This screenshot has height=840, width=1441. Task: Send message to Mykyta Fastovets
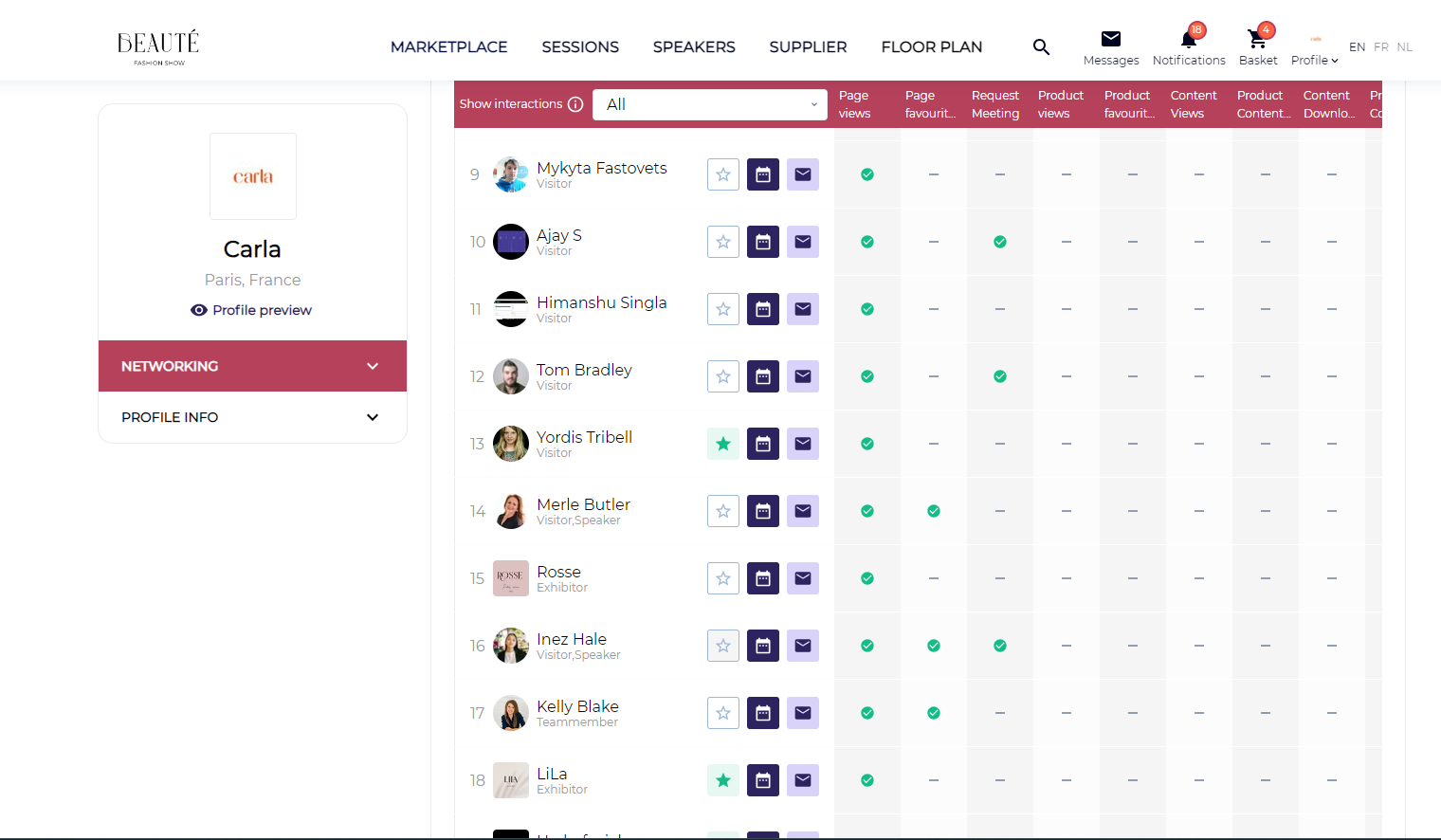803,174
